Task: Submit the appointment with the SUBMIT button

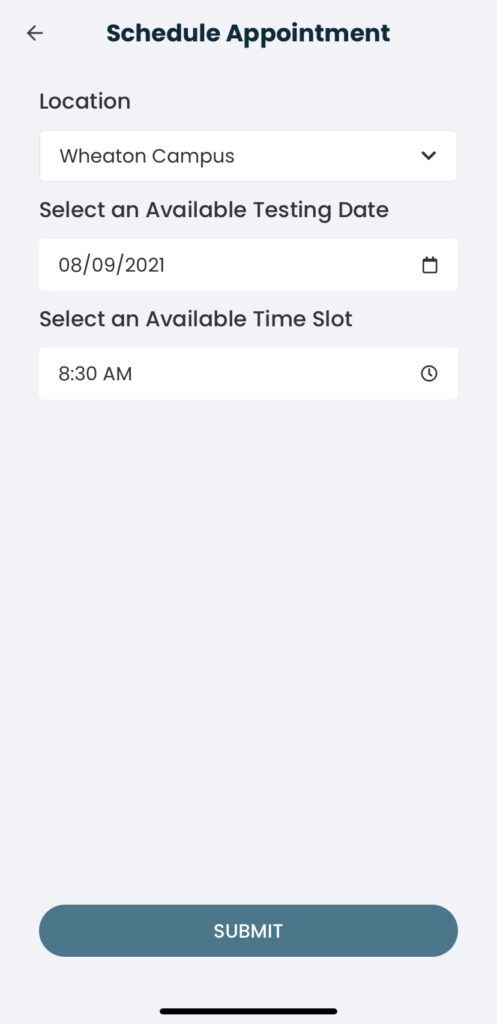Action: coord(248,931)
